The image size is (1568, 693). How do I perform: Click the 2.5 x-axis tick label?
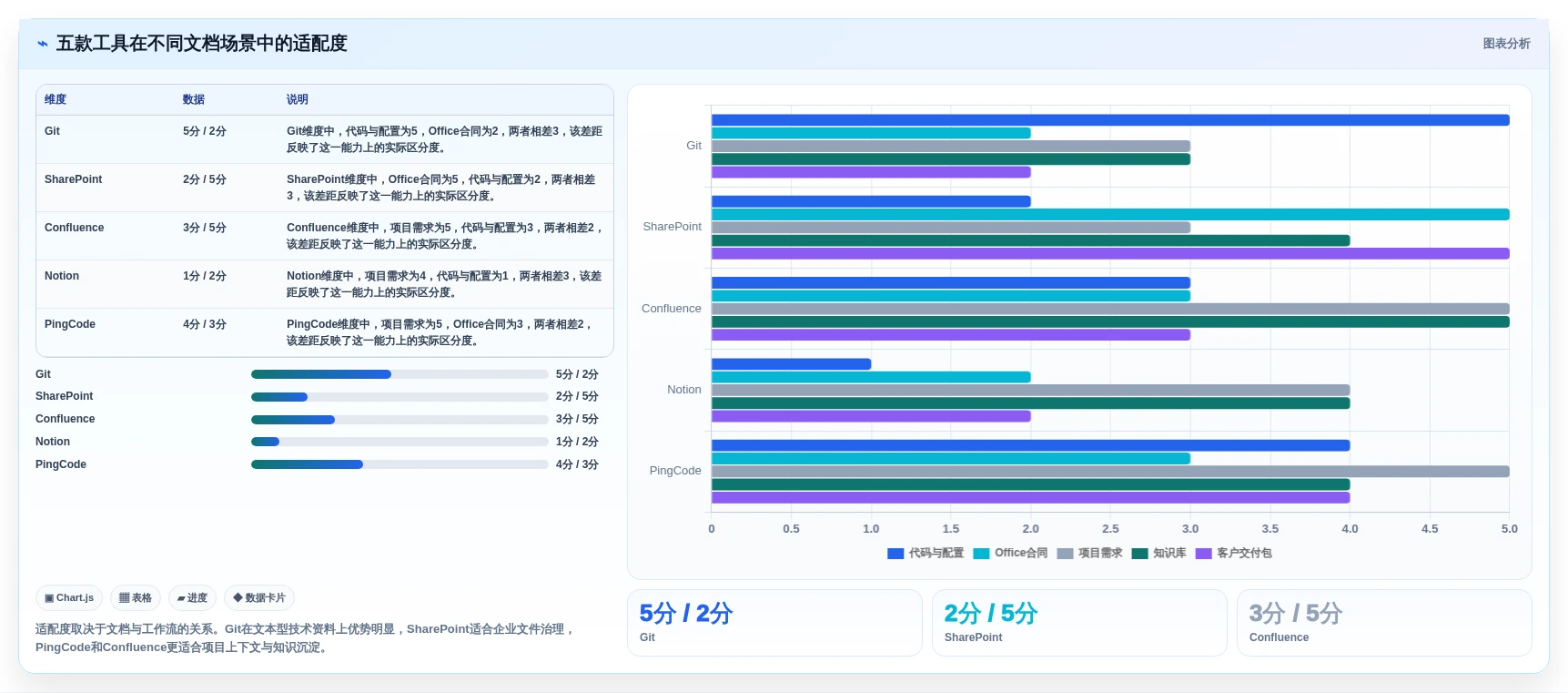point(1110,529)
